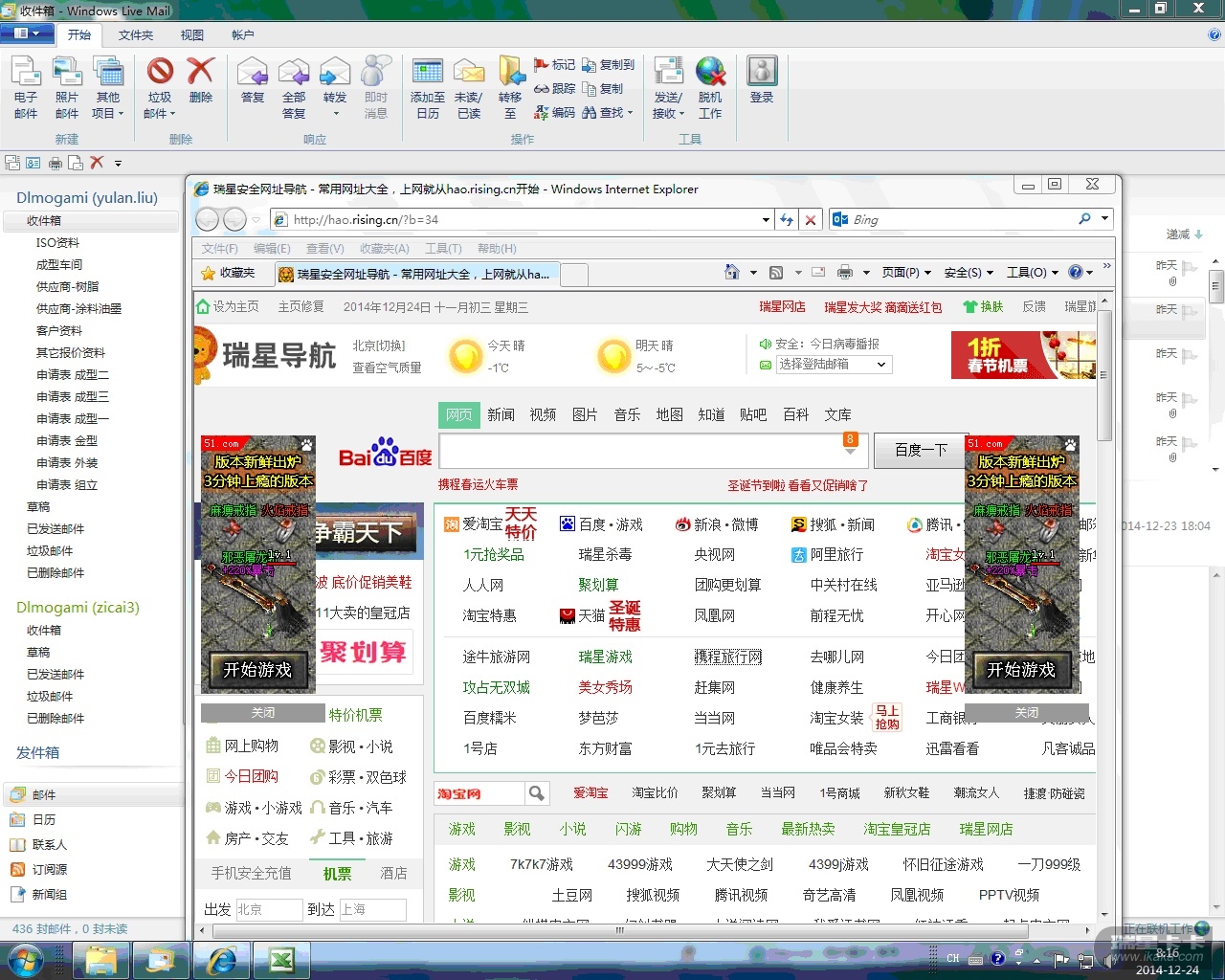Screen dimensions: 1225x980
Task: Open the IE address bar dropdown arrow
Action: tap(766, 220)
